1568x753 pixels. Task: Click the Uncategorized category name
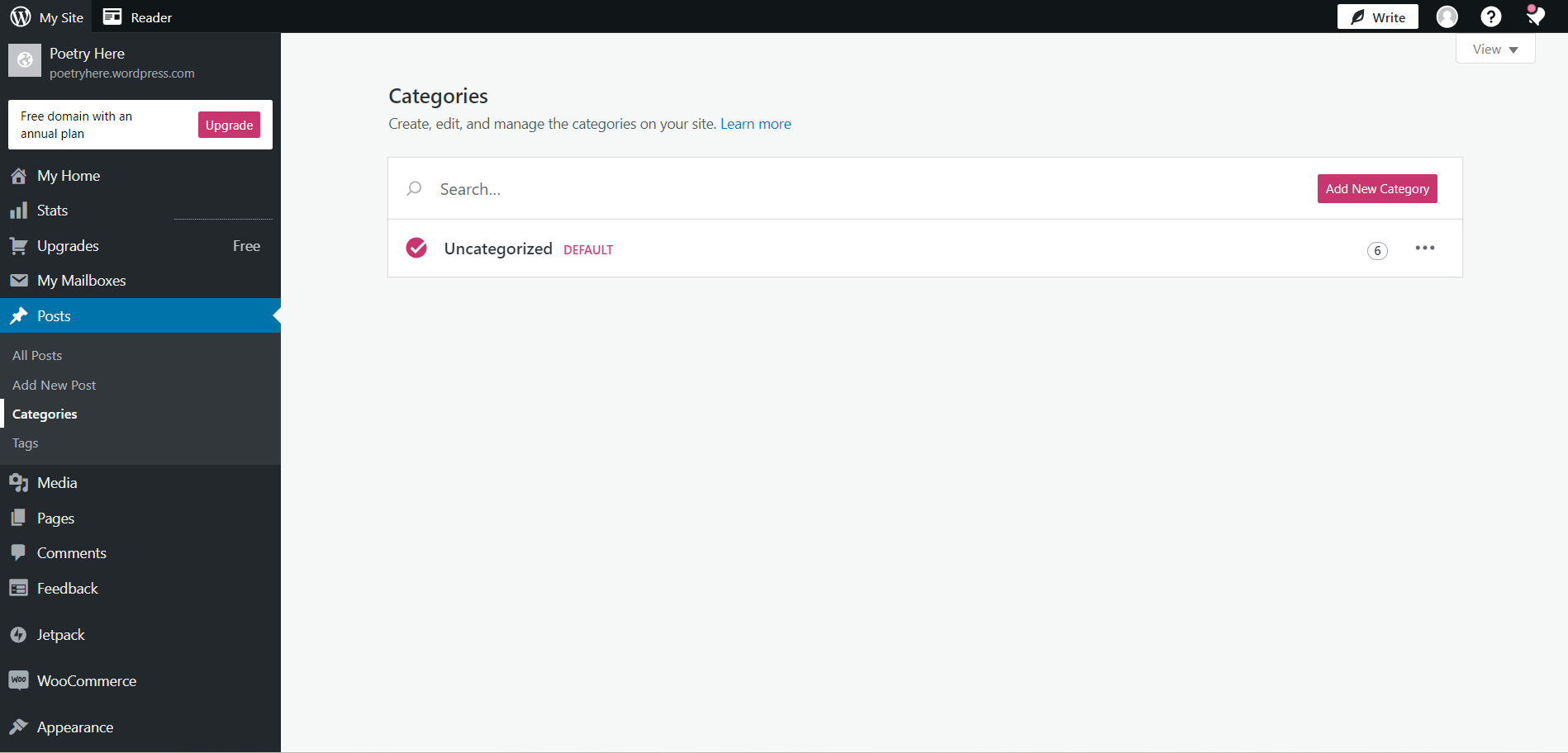(498, 249)
